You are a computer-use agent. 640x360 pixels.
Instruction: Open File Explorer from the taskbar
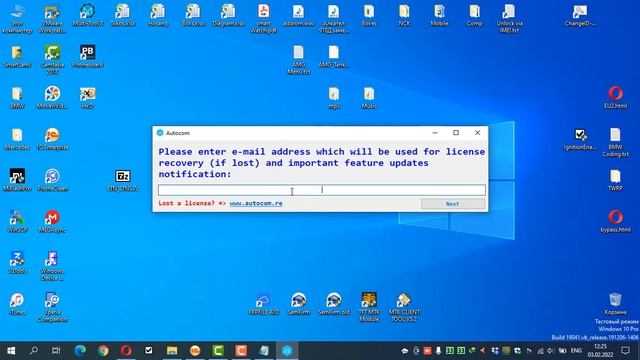[x=172, y=350]
